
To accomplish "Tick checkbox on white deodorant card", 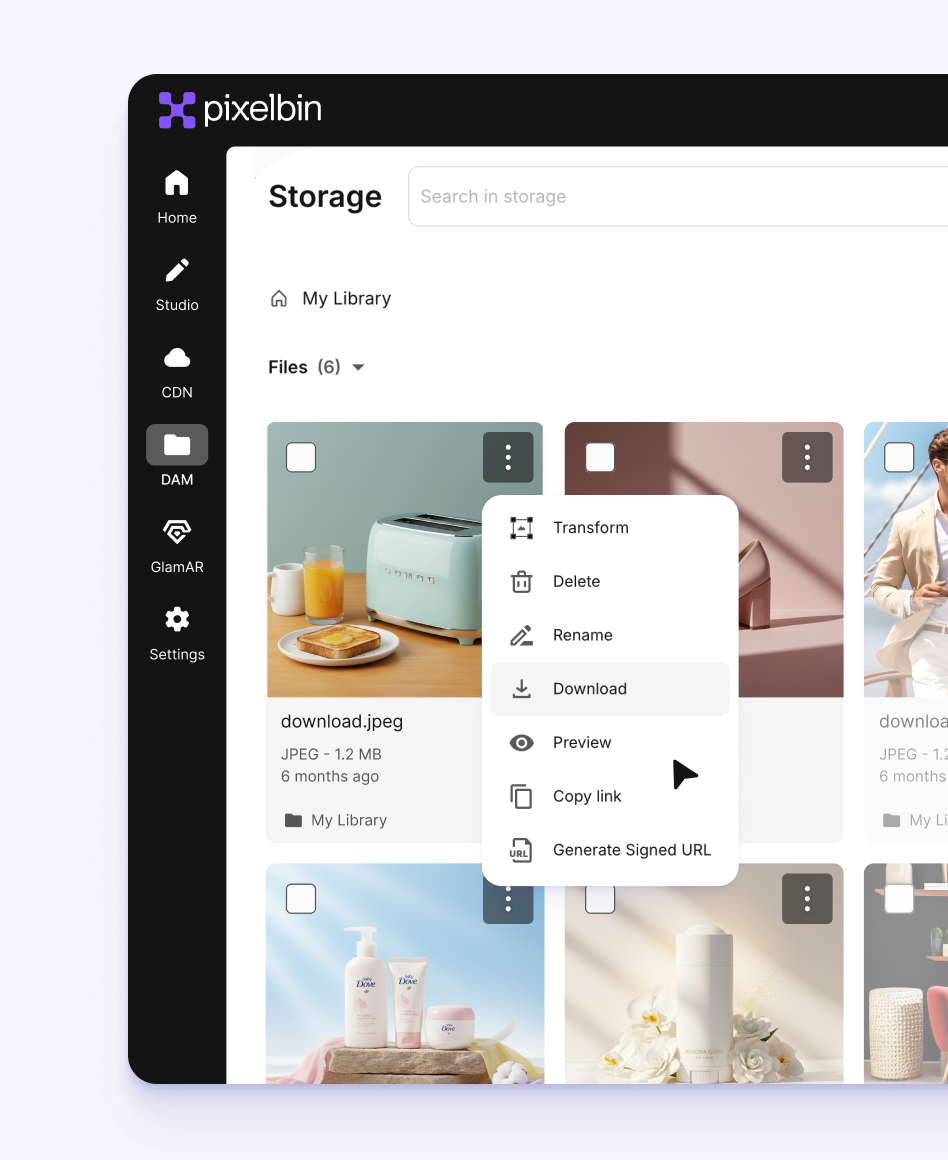I will [x=600, y=900].
